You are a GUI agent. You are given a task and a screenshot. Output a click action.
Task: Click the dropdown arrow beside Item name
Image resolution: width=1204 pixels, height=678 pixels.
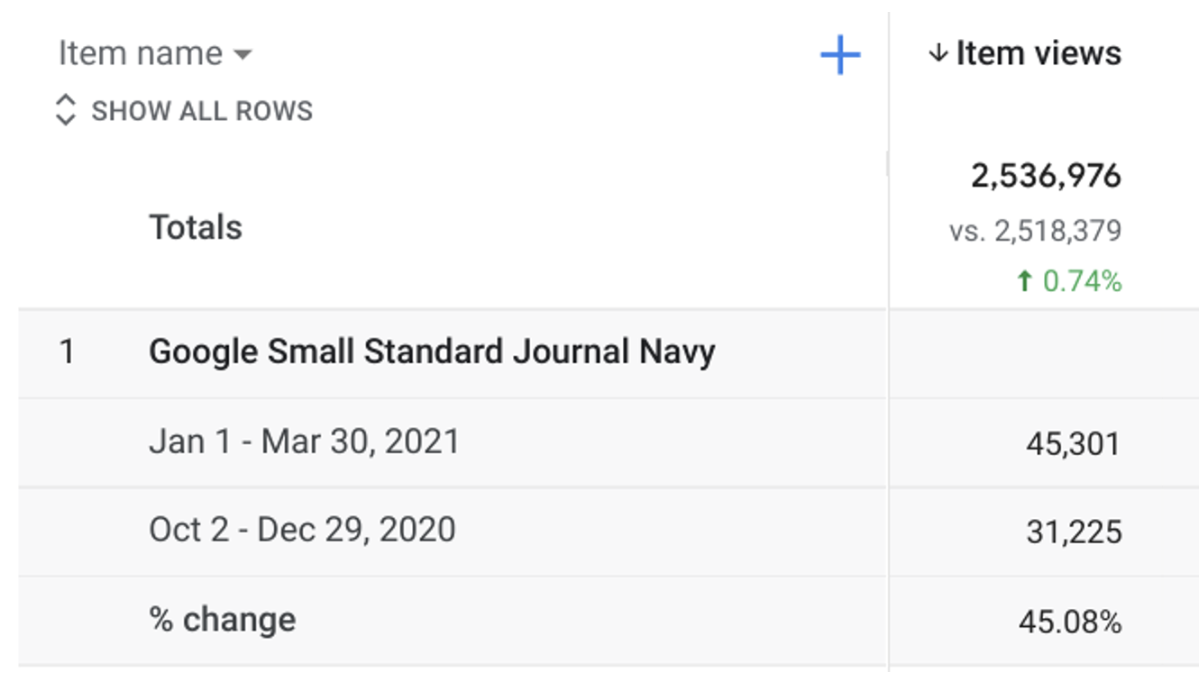click(x=242, y=54)
